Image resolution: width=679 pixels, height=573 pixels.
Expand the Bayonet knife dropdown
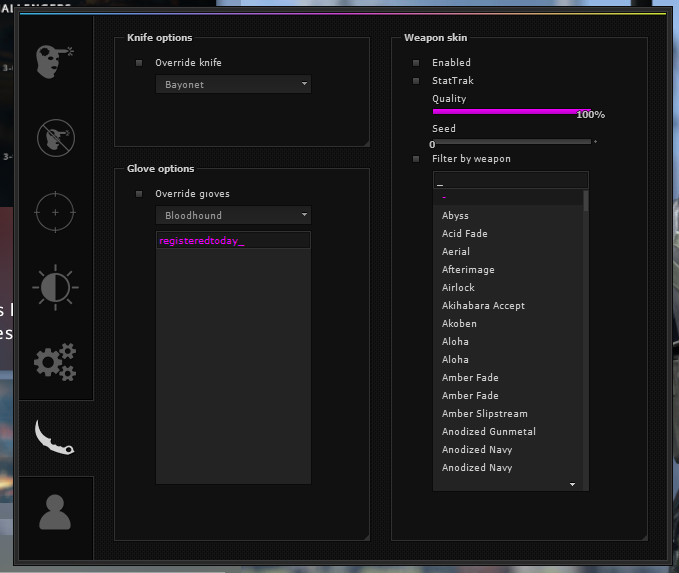(233, 85)
